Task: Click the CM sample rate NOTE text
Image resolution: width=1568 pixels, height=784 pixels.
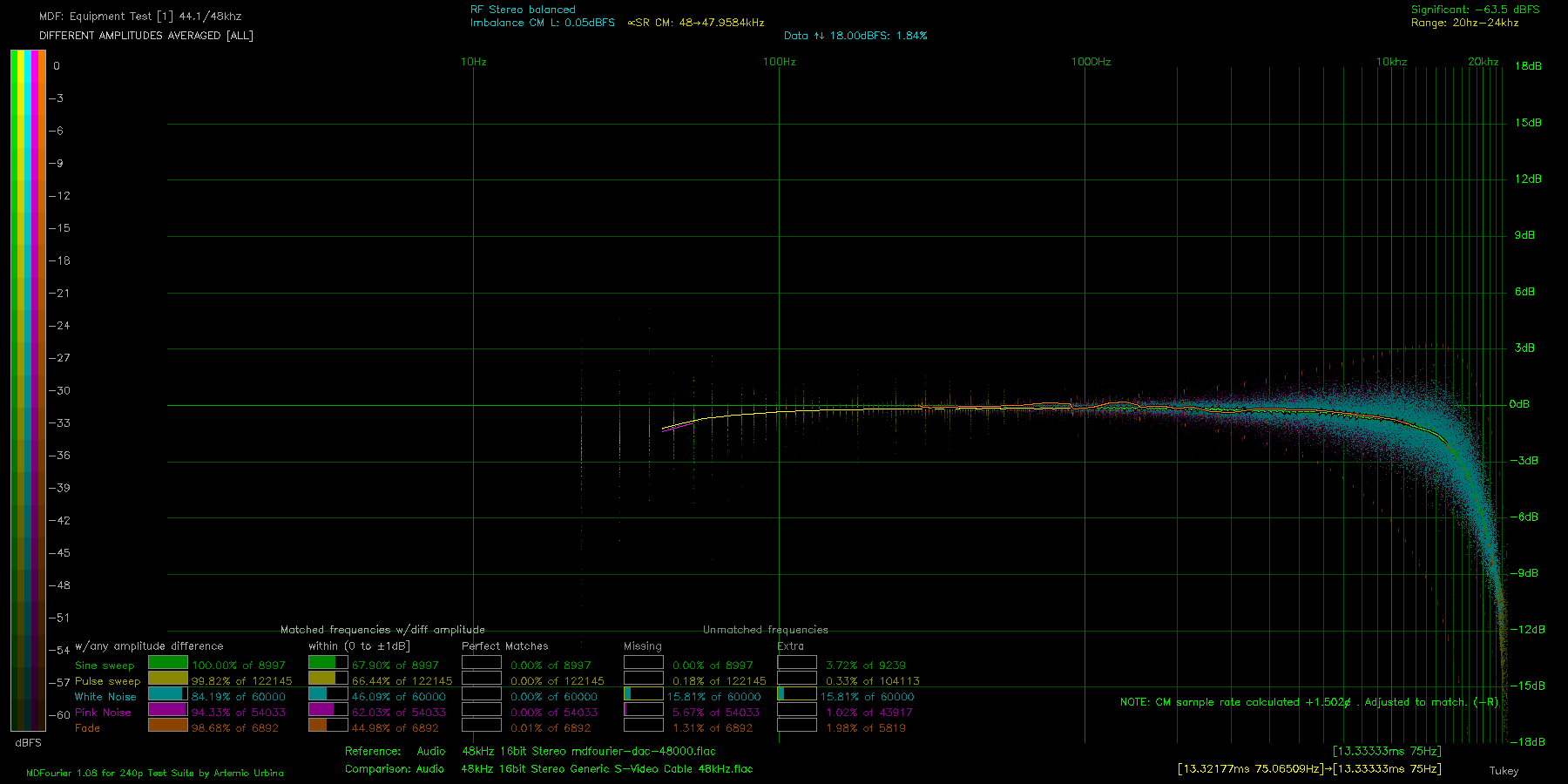Action: pos(1309,702)
